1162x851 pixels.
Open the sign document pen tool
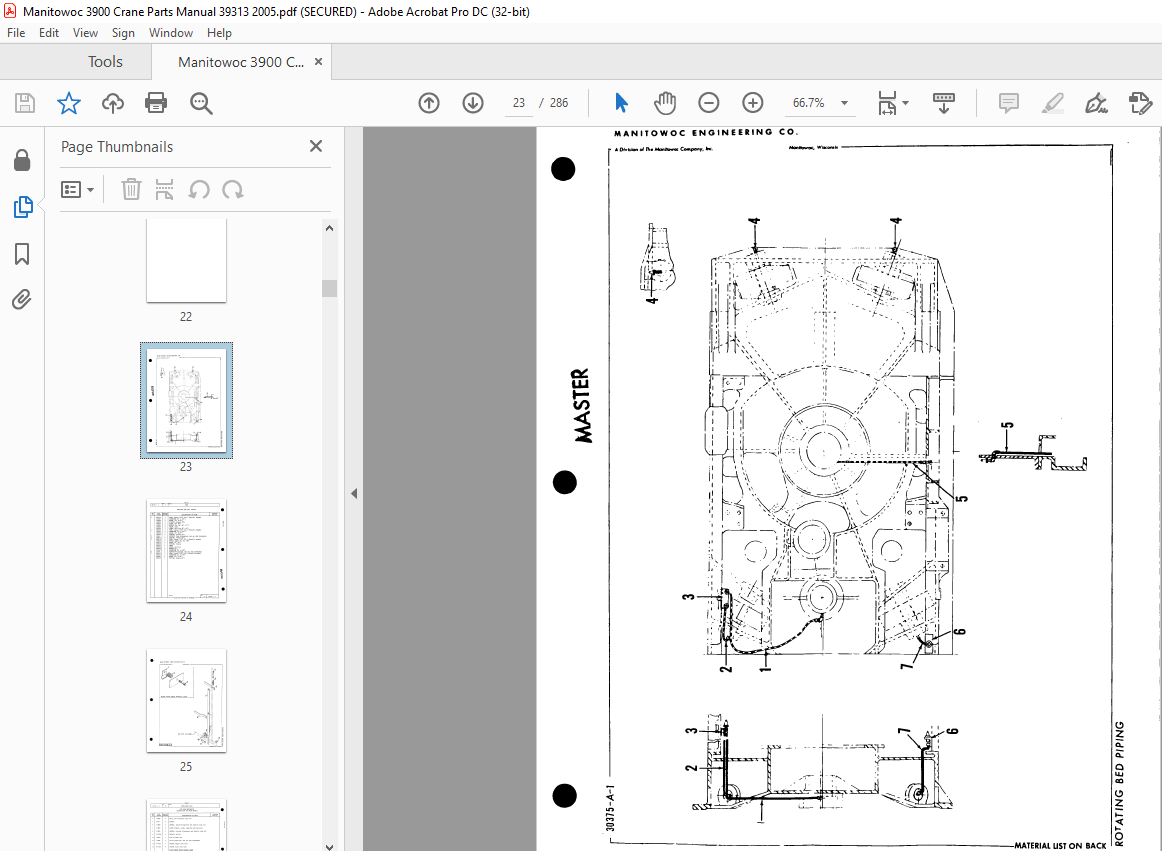(1096, 103)
